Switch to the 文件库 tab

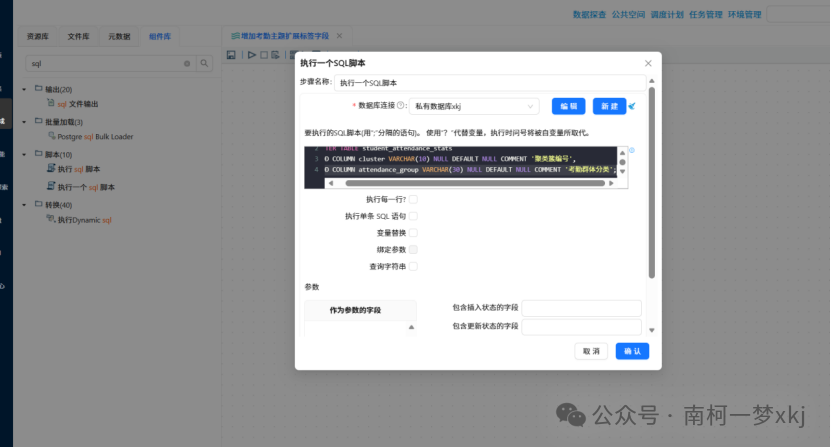(x=78, y=37)
